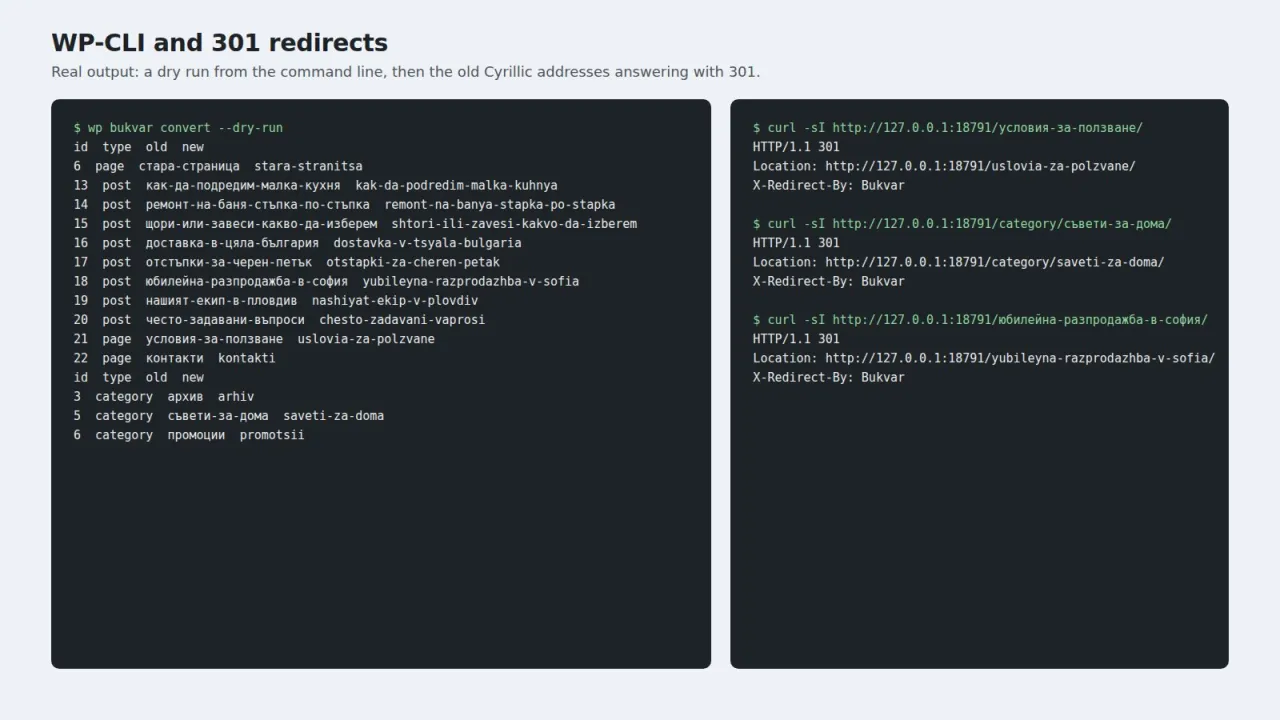This screenshot has height=720, width=1280.
Task: Select the Location line ending "/yubileyna-razprodazhba-v-sofia/"
Action: 984,358
